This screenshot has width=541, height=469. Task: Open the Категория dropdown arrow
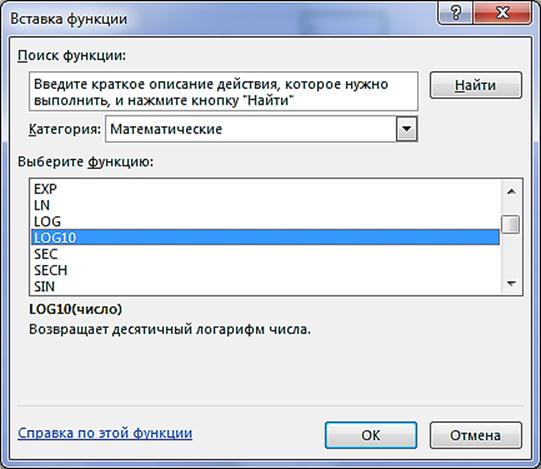tap(407, 129)
